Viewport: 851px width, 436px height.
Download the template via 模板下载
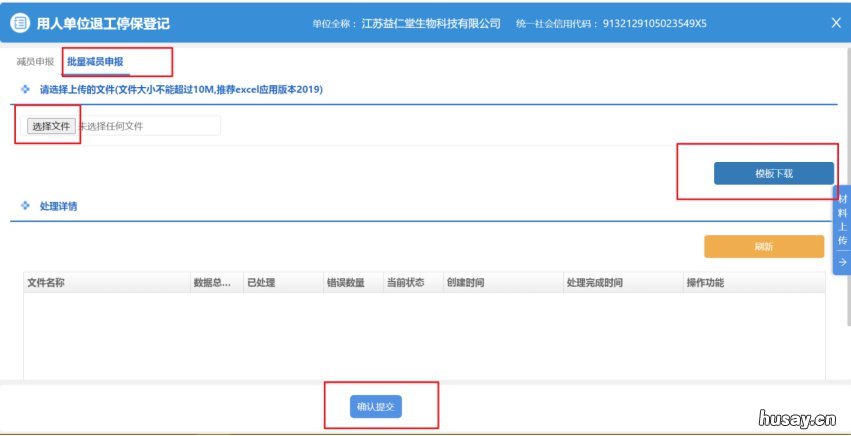point(773,173)
